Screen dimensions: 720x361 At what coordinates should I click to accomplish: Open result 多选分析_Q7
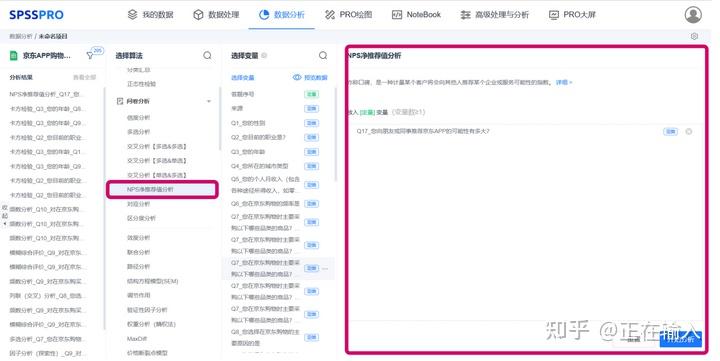pyautogui.click(x=46, y=339)
